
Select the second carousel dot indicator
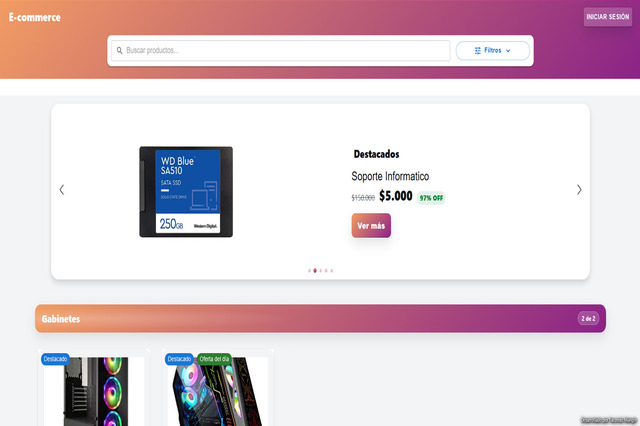pyautogui.click(x=315, y=271)
